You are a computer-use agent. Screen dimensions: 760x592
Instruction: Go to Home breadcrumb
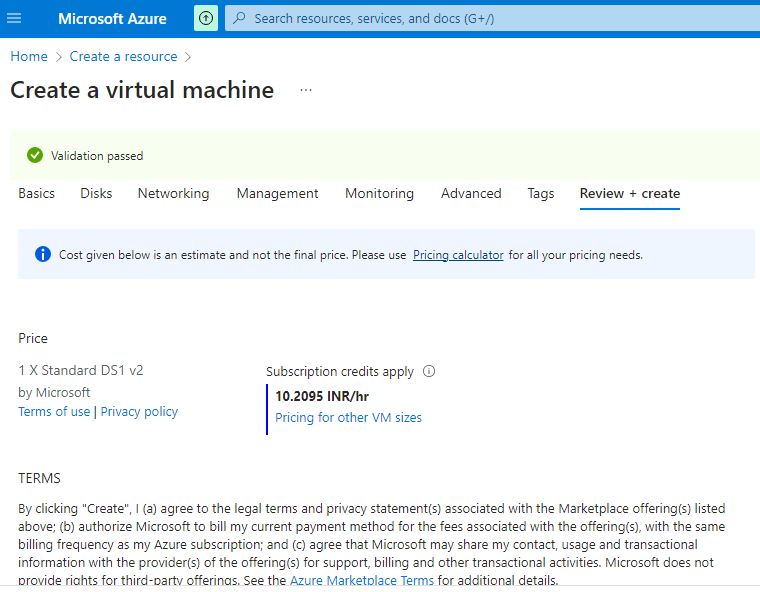click(x=29, y=57)
